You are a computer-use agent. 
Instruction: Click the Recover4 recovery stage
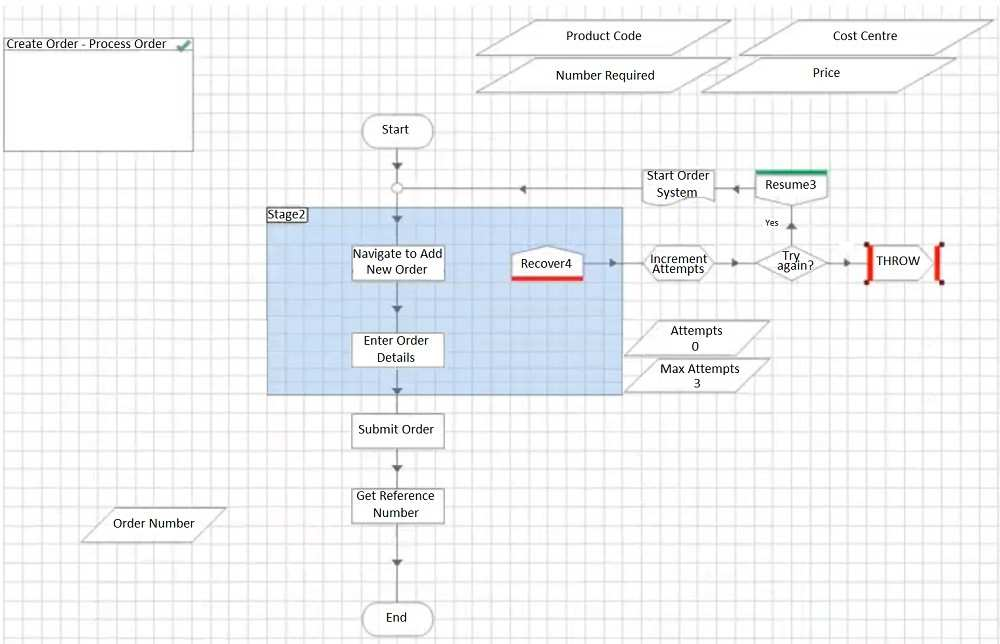(546, 264)
